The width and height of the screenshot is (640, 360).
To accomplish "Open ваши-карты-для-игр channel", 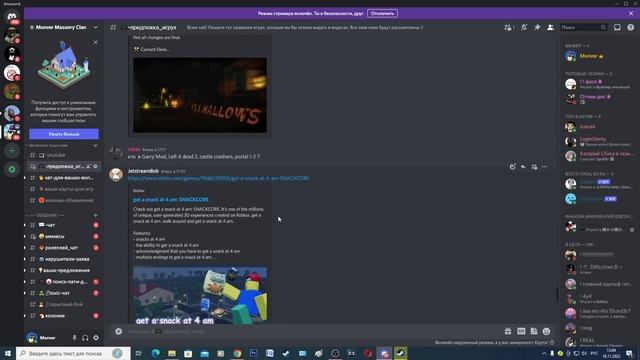I will pos(64,189).
